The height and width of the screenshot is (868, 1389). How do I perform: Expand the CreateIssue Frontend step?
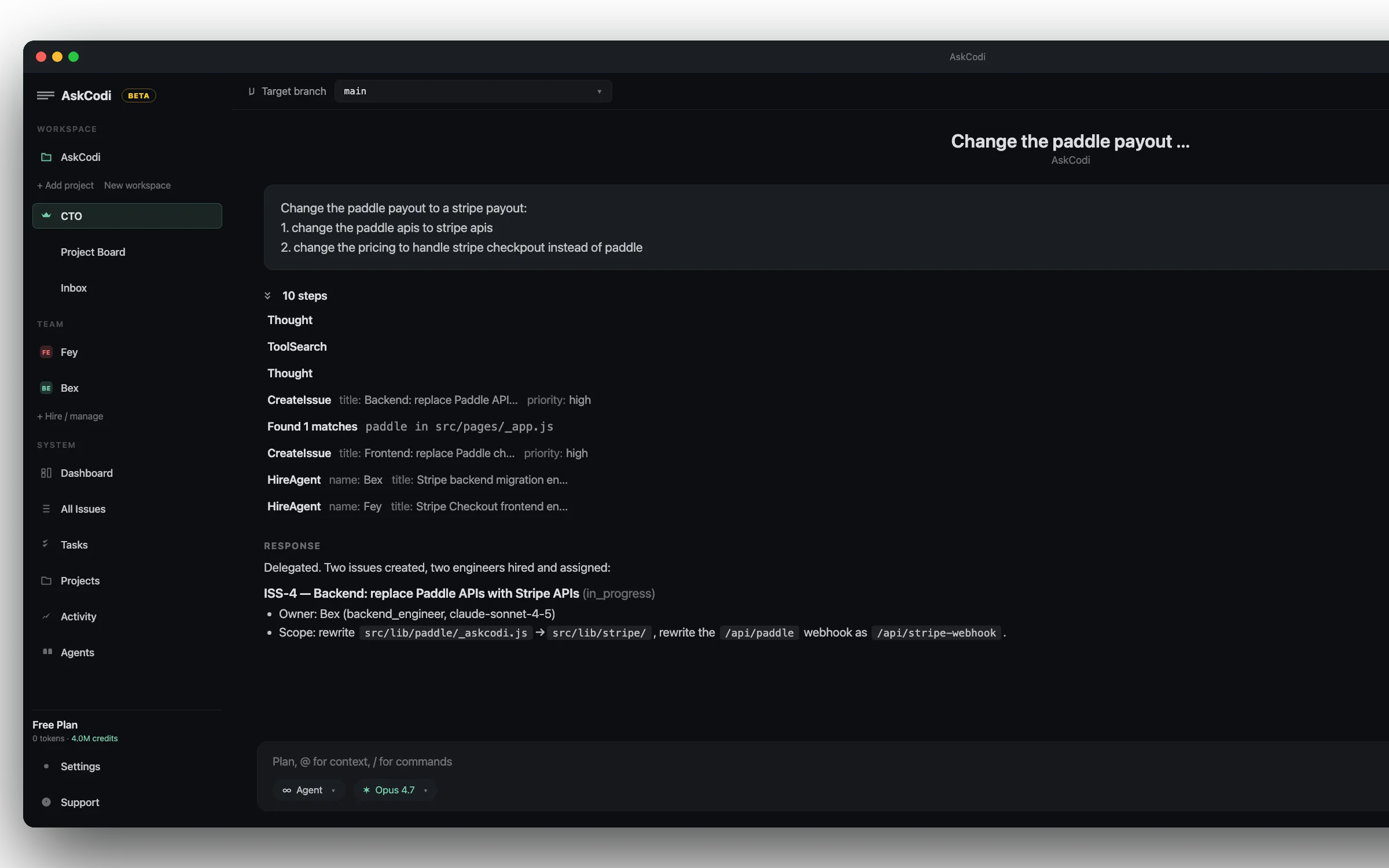click(x=427, y=453)
